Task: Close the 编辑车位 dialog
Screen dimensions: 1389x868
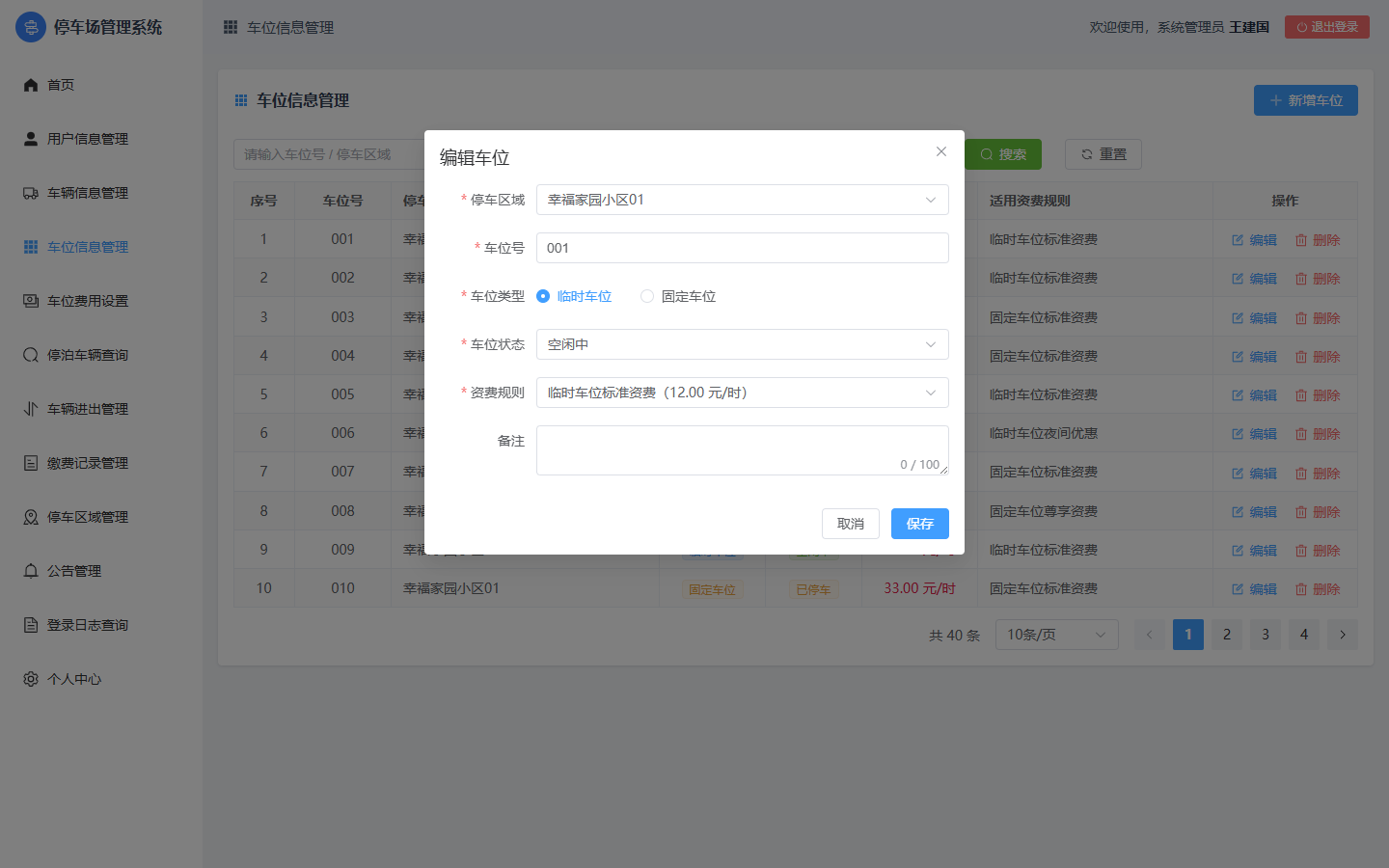Action: 941,151
